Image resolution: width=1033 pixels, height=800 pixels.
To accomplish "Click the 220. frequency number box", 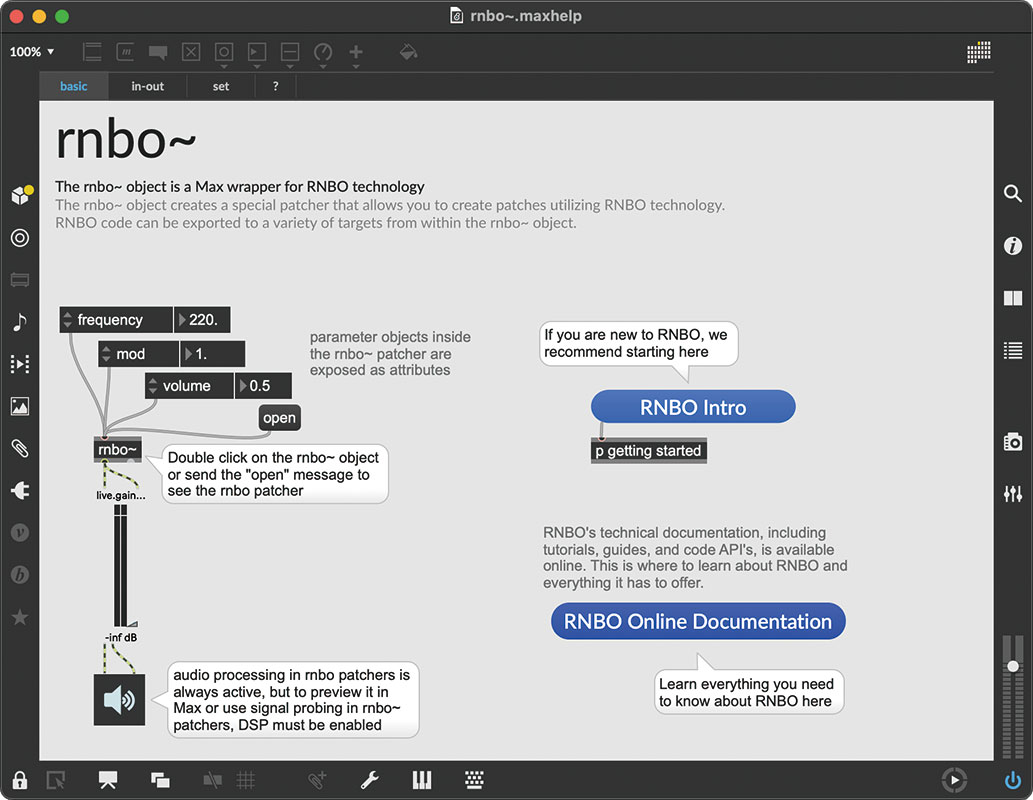I will click(x=202, y=320).
